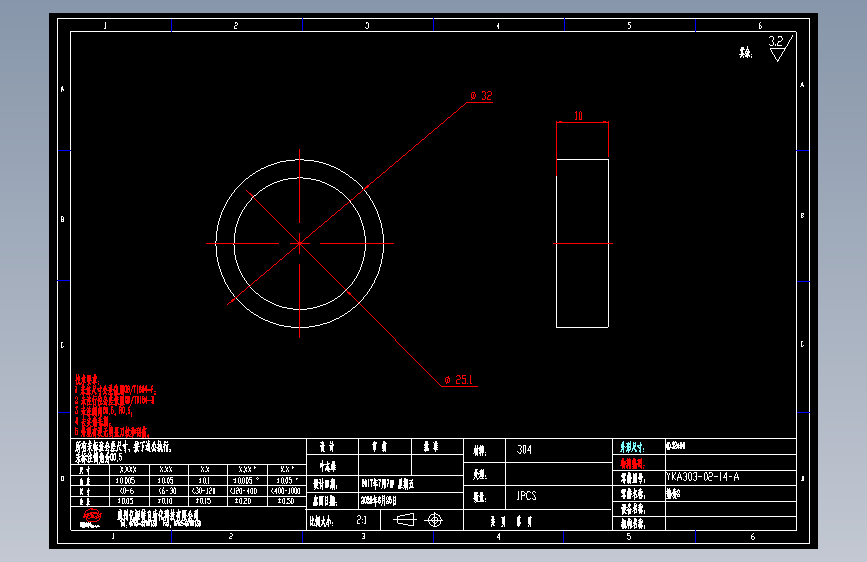This screenshot has height=562, width=867.
Task: Click top border zone number 6
Action: pos(760,25)
